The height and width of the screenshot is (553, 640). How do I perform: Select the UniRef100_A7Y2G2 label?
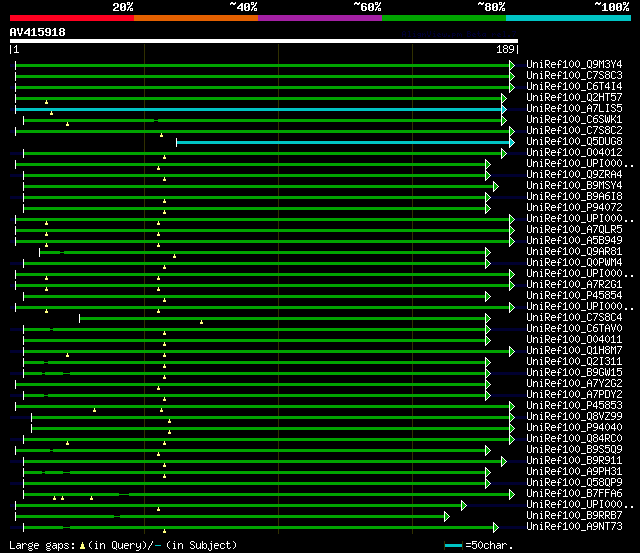pyautogui.click(x=574, y=384)
